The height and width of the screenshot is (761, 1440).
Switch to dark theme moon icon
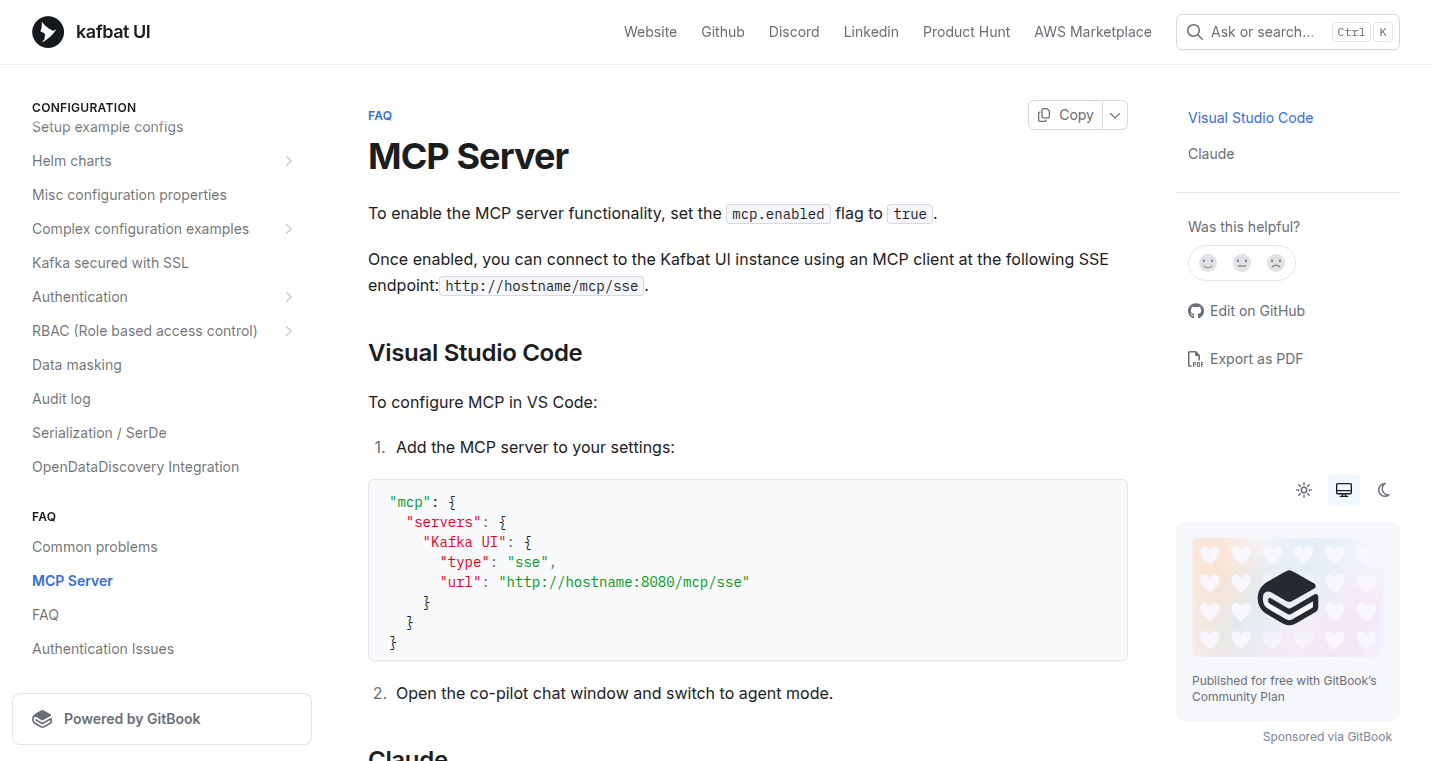1384,490
